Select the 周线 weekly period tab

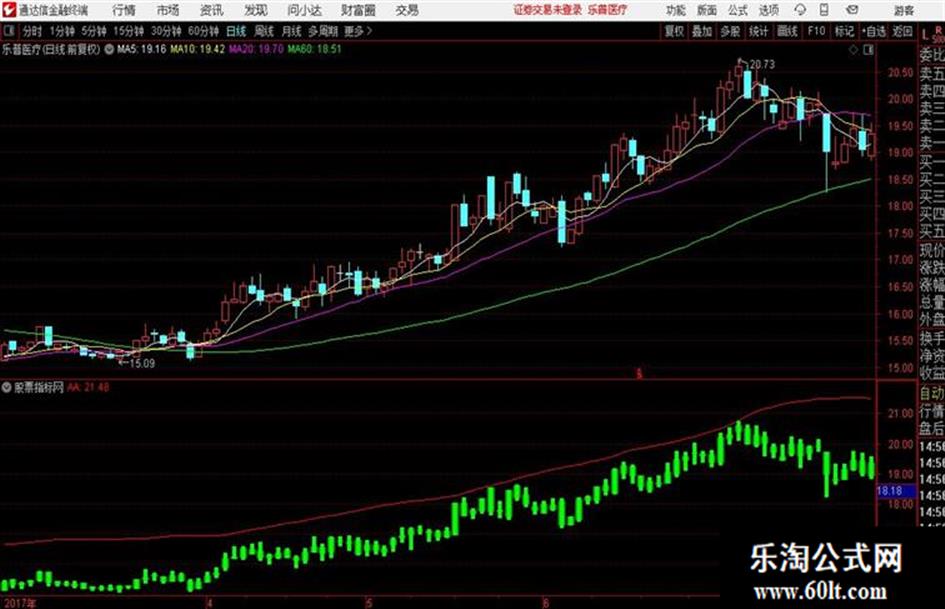coord(264,31)
